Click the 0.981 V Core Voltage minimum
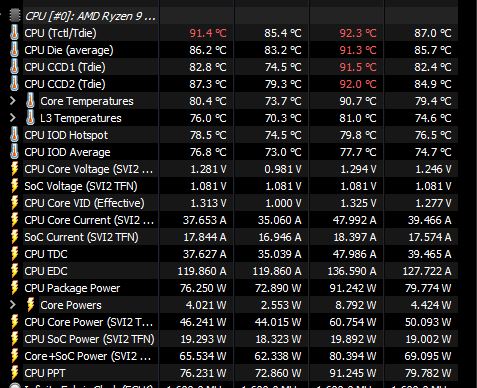The height and width of the screenshot is (388, 477). click(x=283, y=169)
